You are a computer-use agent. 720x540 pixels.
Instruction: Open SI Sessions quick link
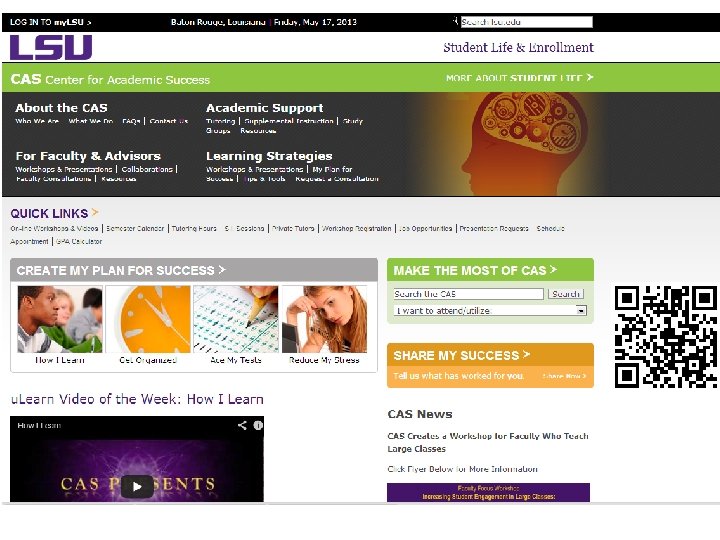(244, 228)
